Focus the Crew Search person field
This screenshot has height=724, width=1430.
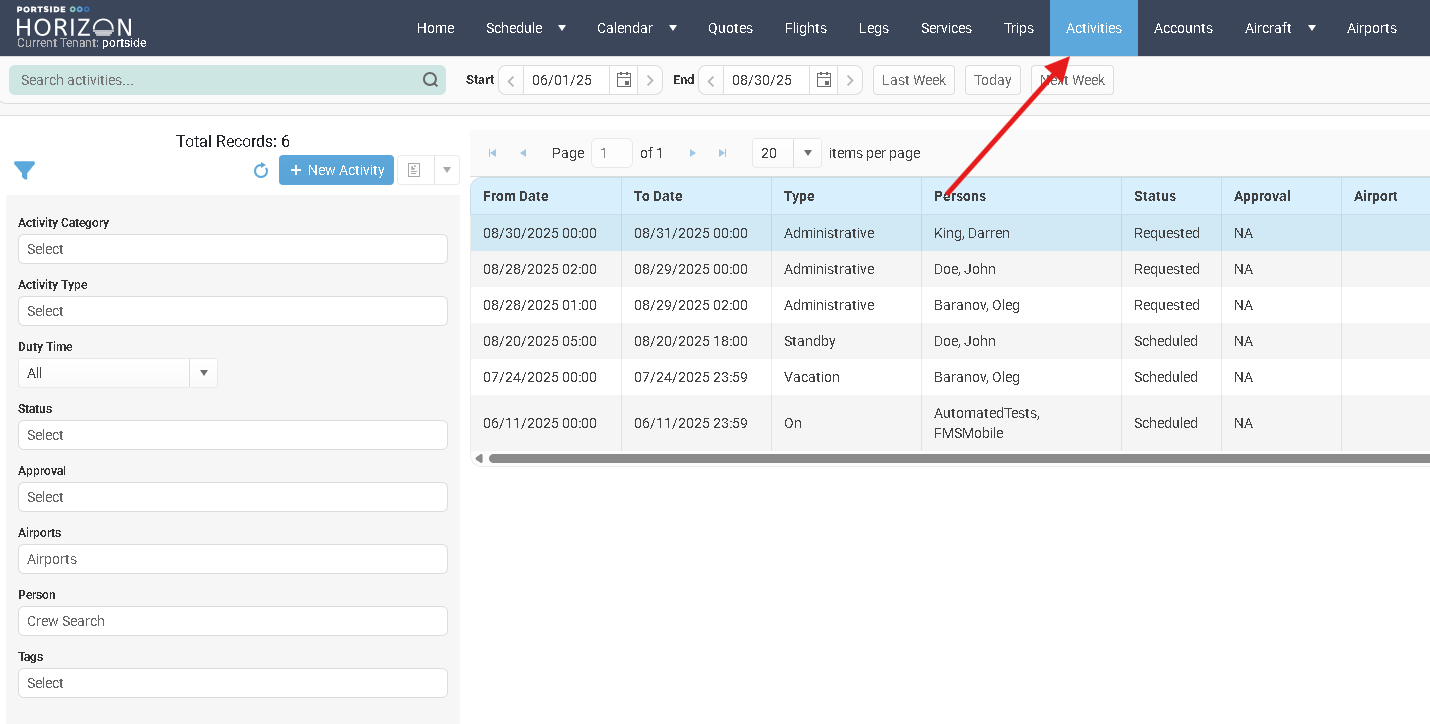click(232, 621)
